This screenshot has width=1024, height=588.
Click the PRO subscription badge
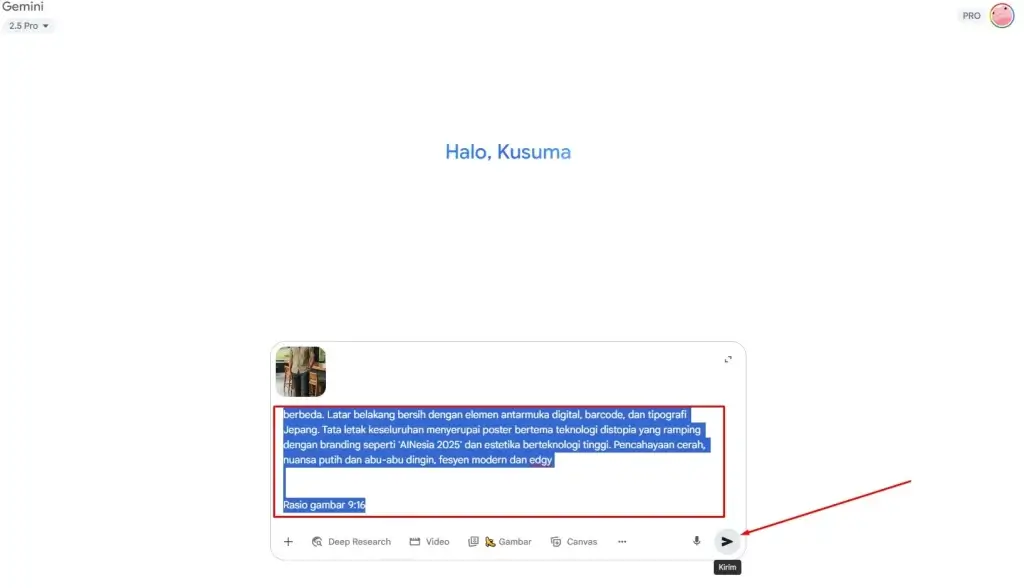(x=971, y=16)
